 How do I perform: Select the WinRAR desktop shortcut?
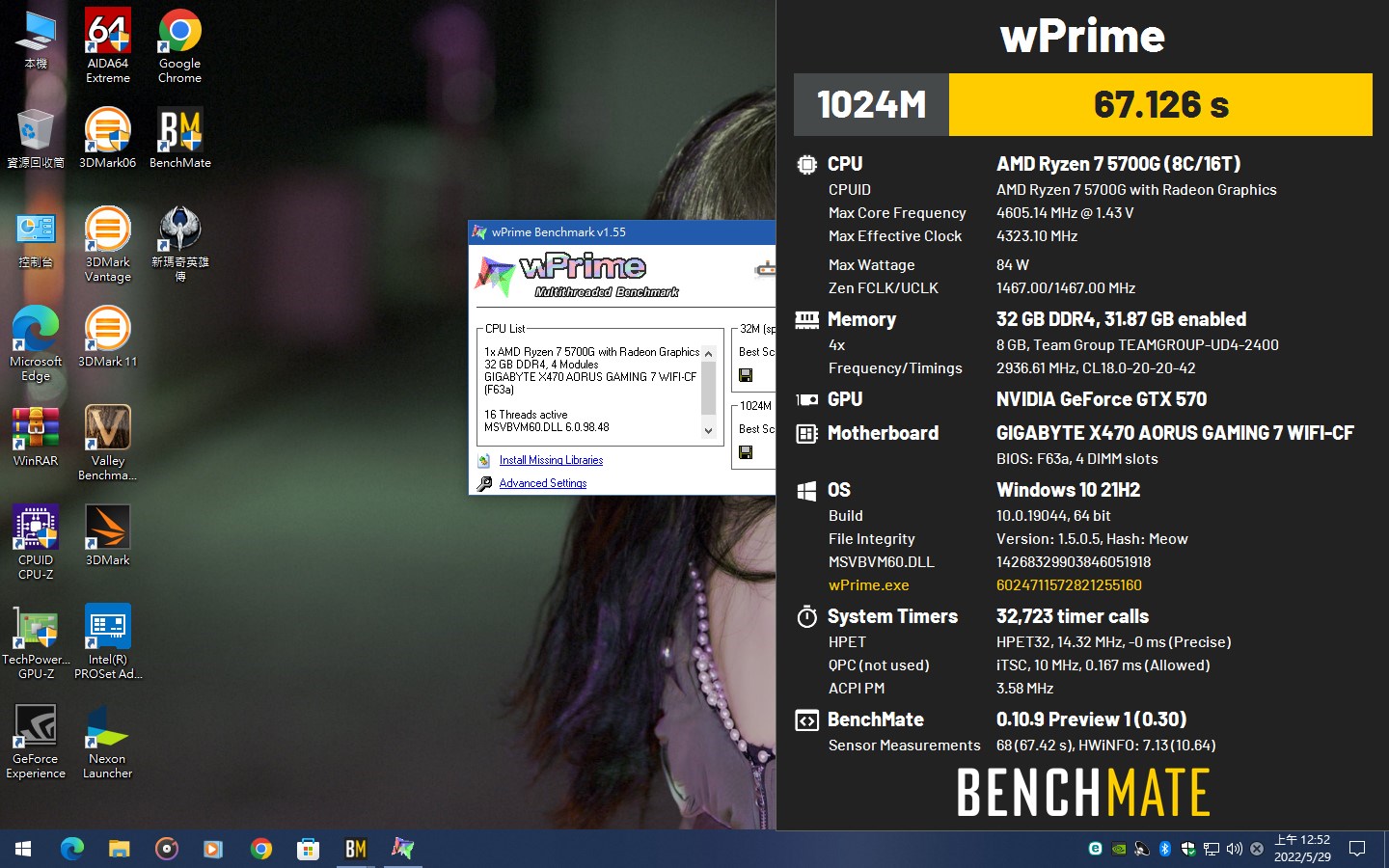click(x=36, y=436)
